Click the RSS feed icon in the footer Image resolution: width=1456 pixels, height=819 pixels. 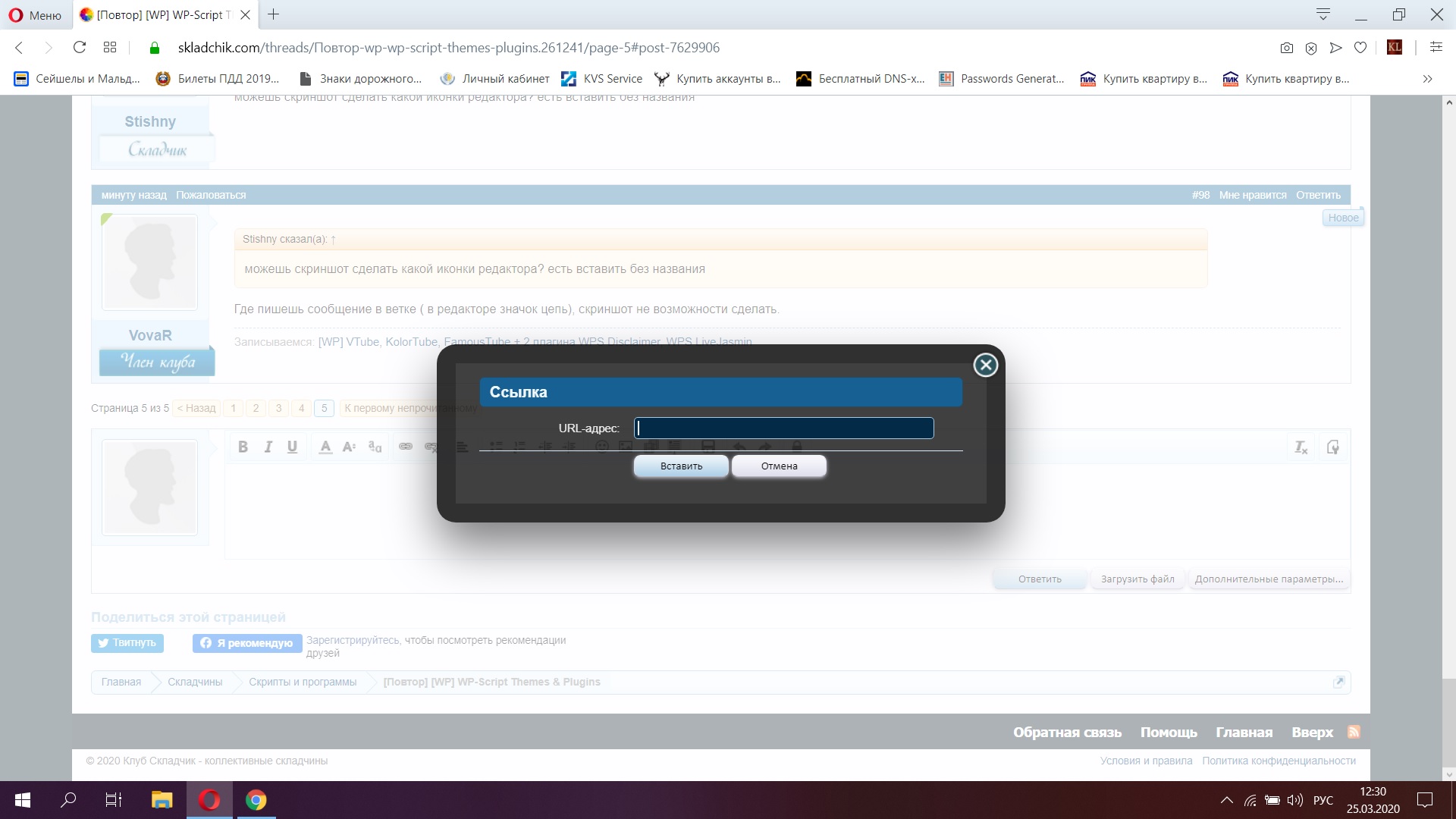coord(1354,732)
